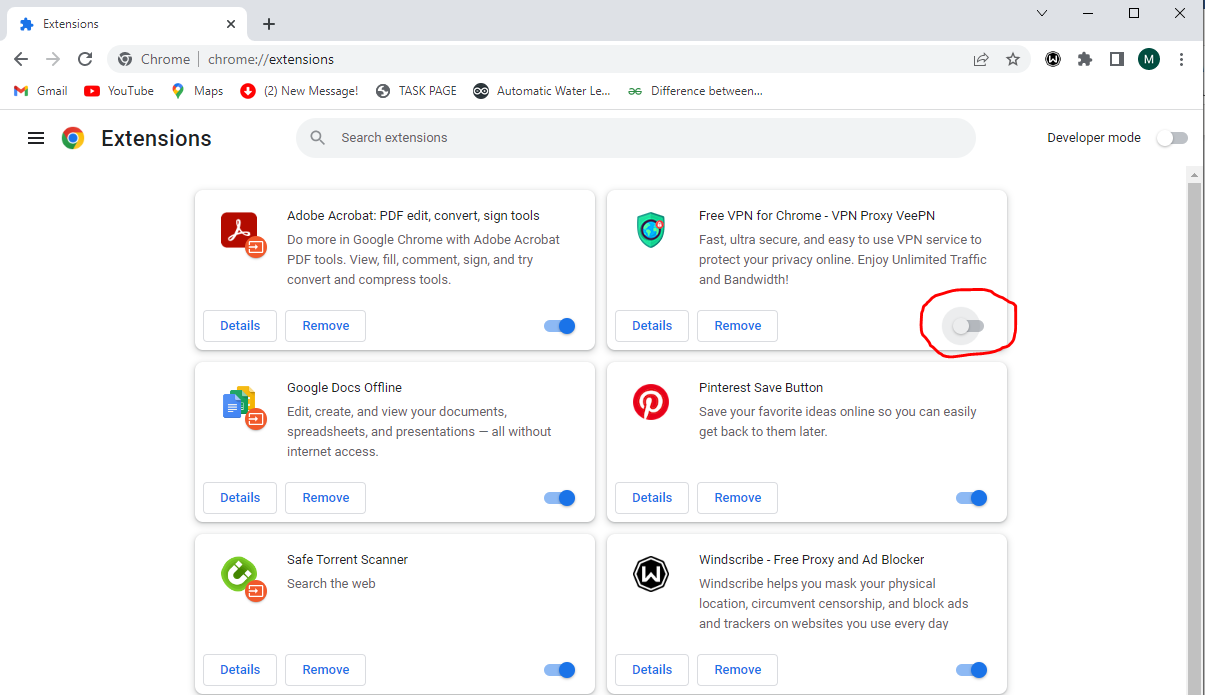
Task: Open Details for Safe Torrent Scanner
Action: click(x=240, y=670)
